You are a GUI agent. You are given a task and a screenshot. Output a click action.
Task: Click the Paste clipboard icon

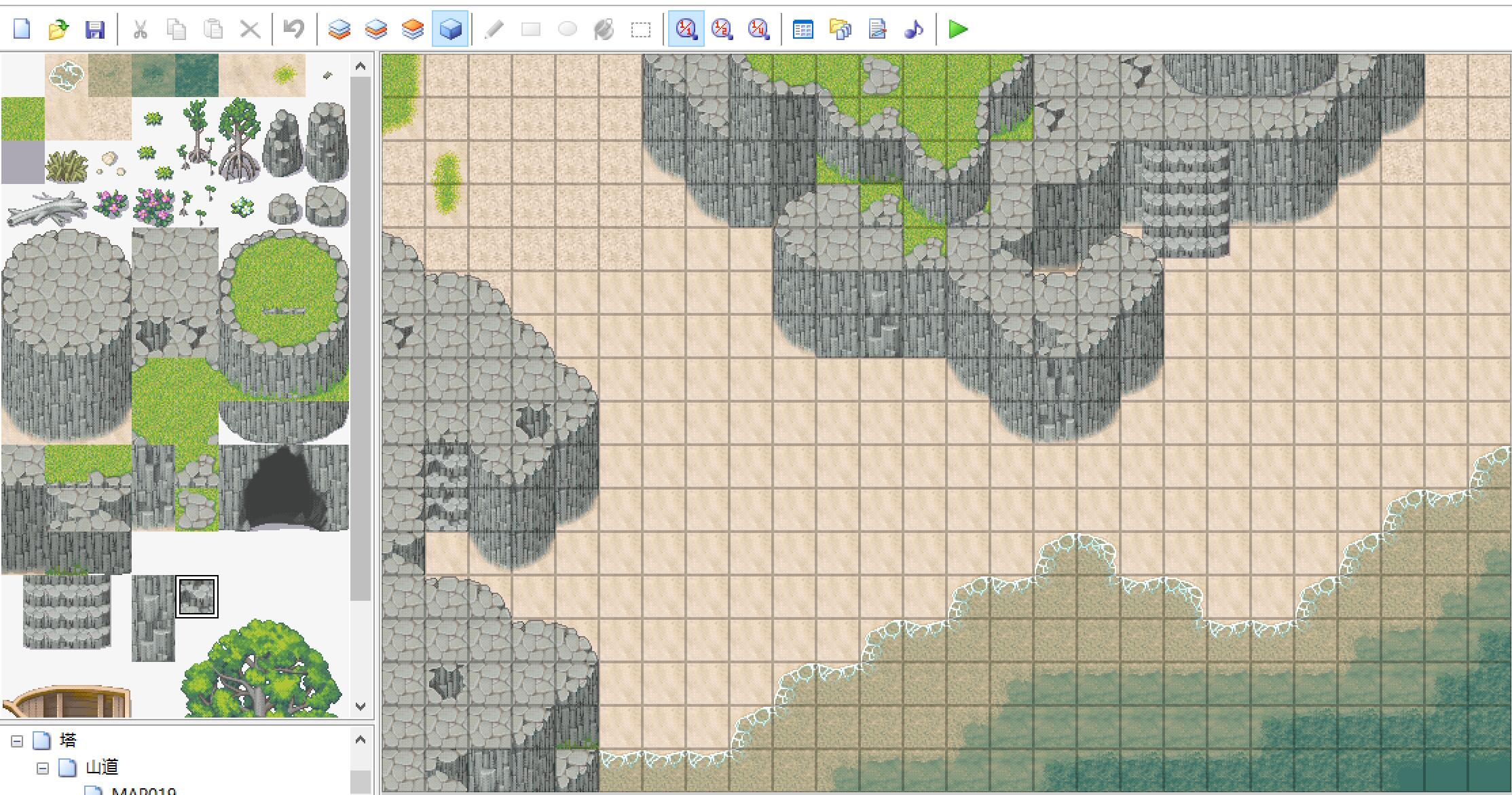click(213, 29)
